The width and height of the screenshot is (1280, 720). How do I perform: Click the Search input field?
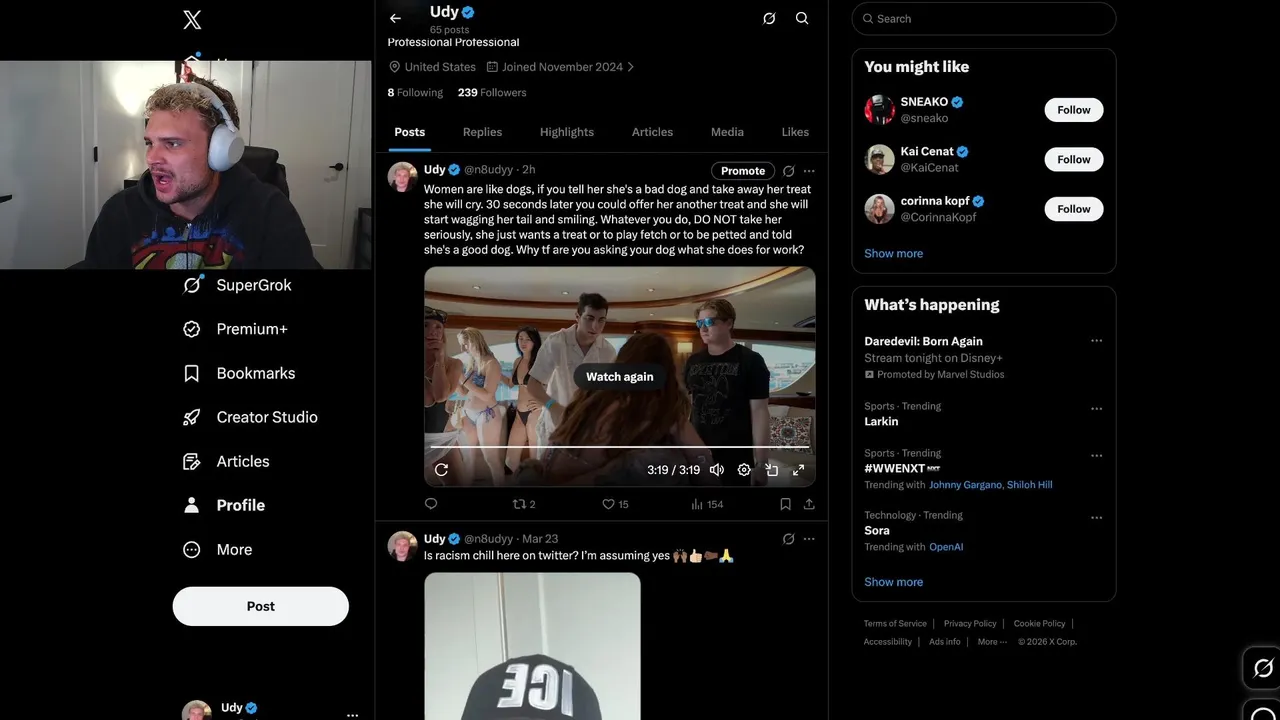pyautogui.click(x=984, y=19)
